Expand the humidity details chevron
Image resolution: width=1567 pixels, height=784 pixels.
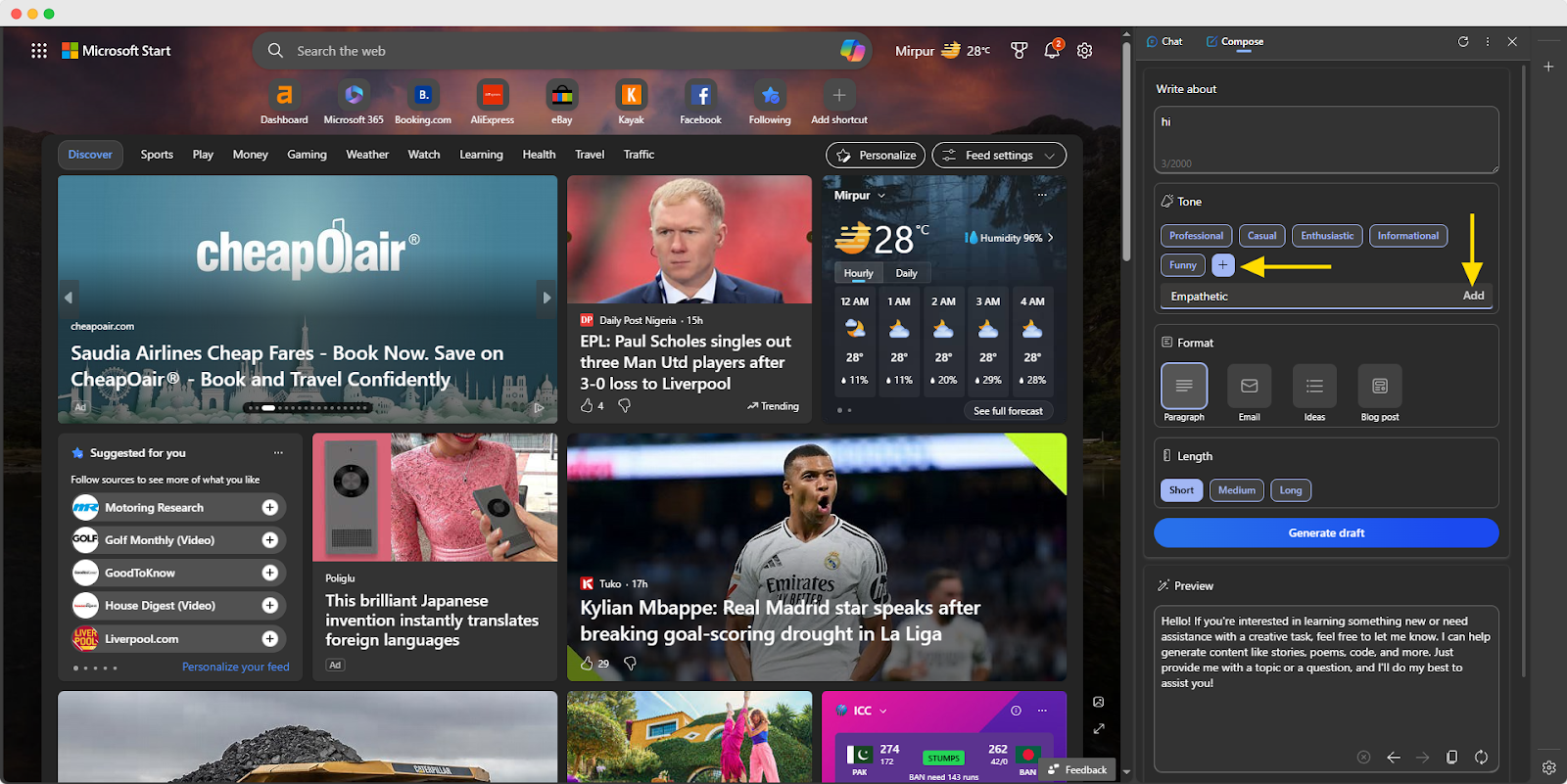pos(1051,238)
